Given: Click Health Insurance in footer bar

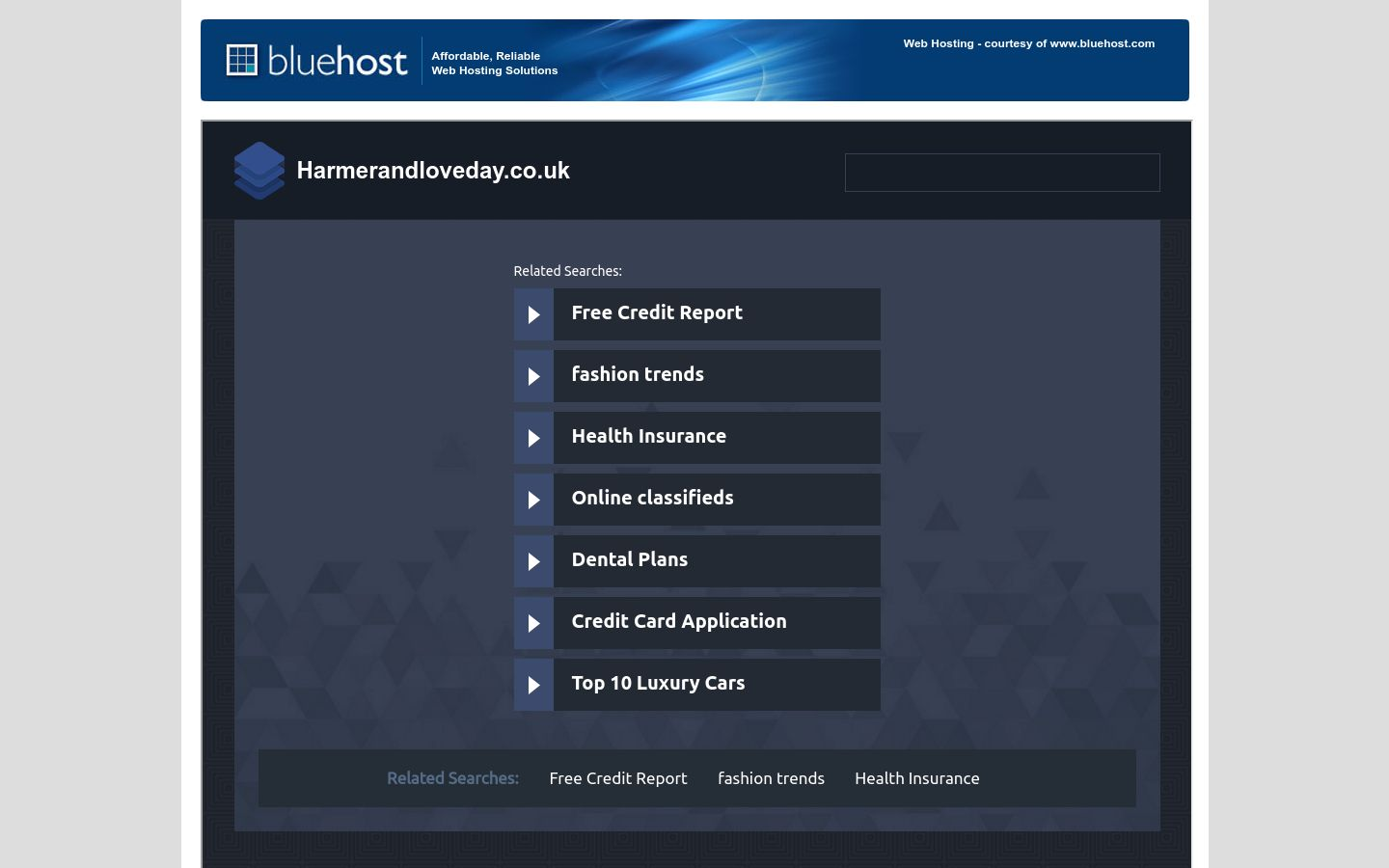Looking at the screenshot, I should pos(917,778).
